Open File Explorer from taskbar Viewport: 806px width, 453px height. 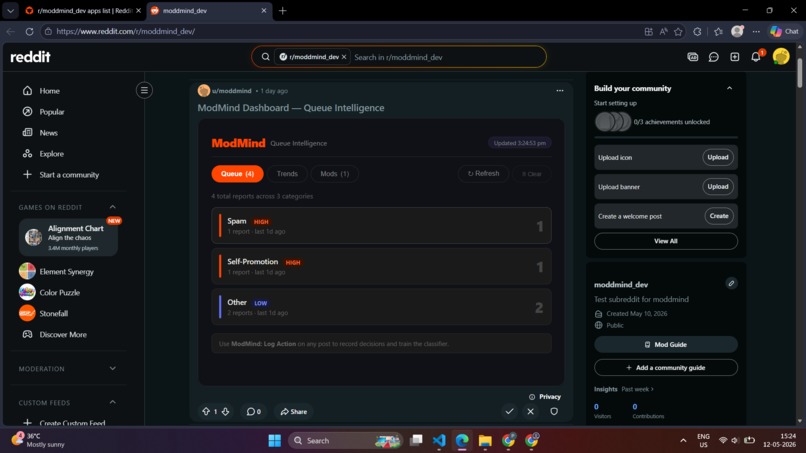point(485,441)
